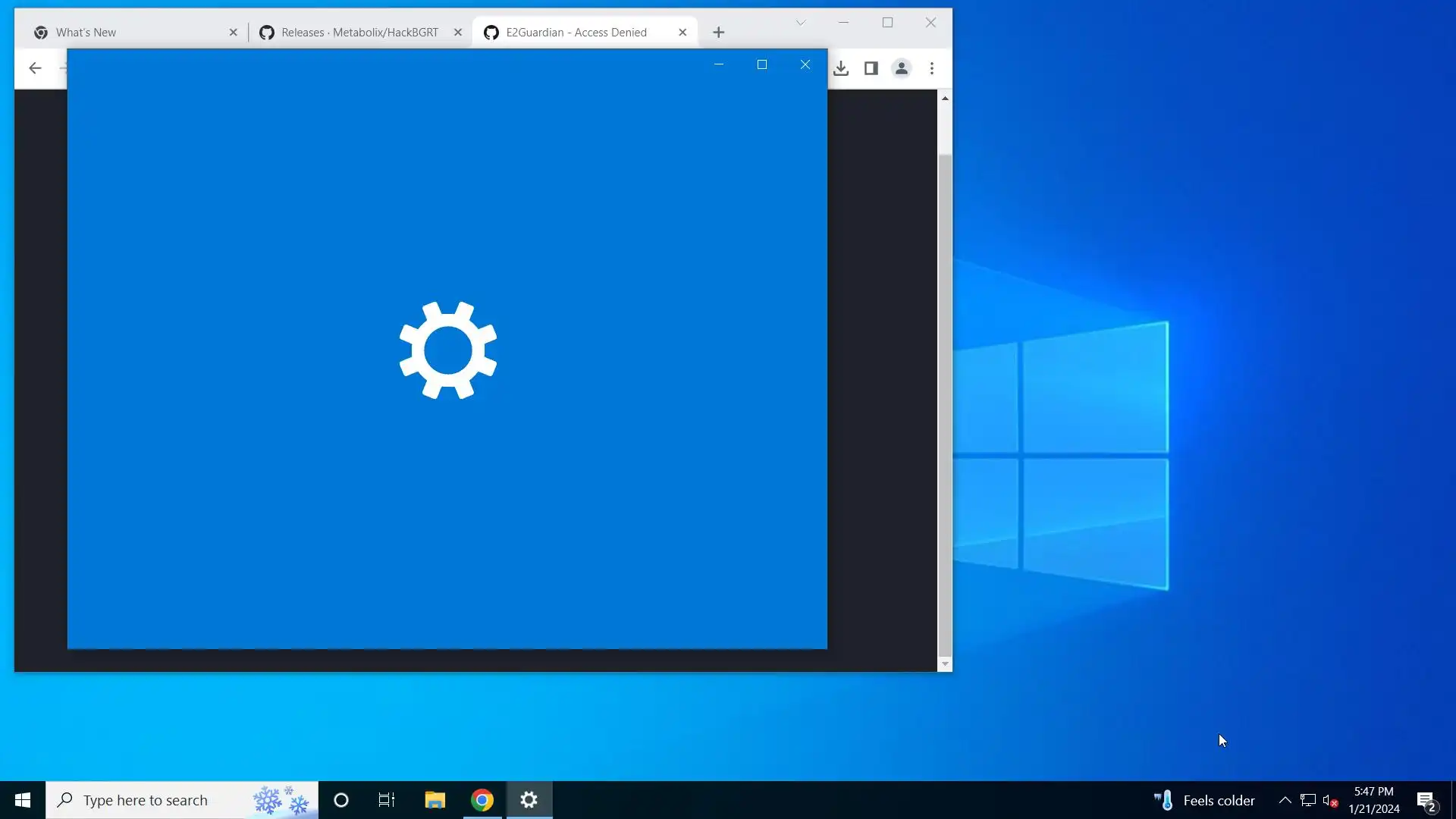Switch to the What's New tab

point(129,33)
